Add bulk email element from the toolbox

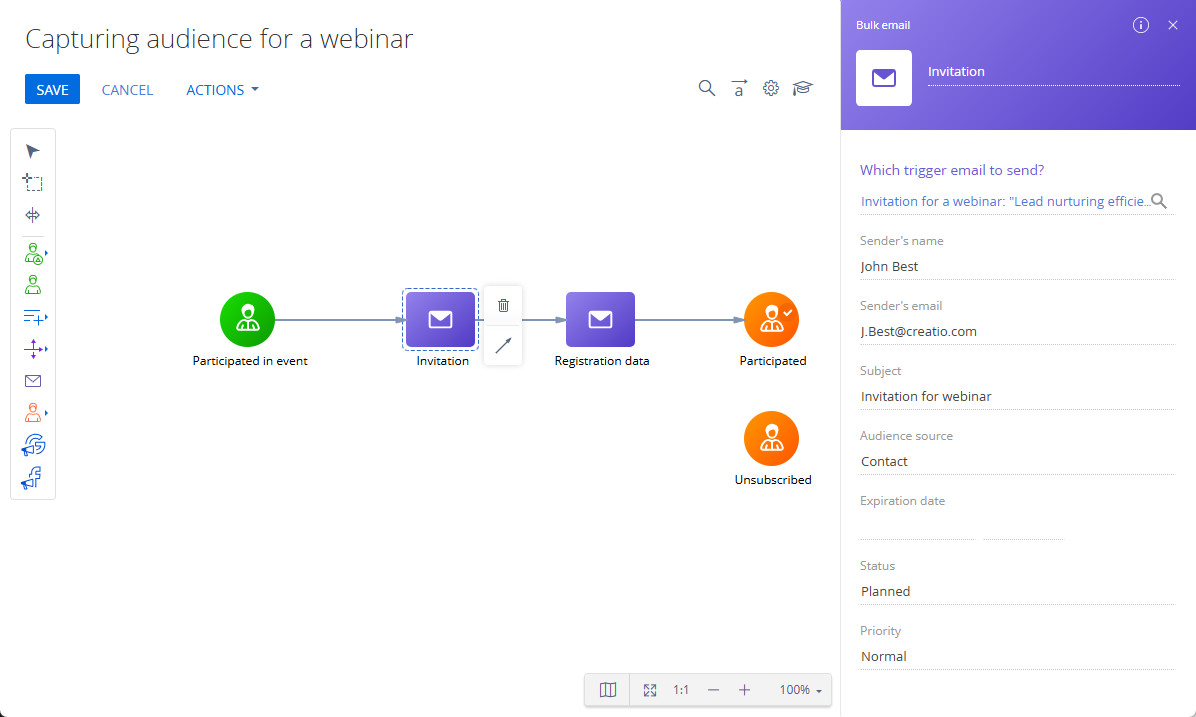32,381
